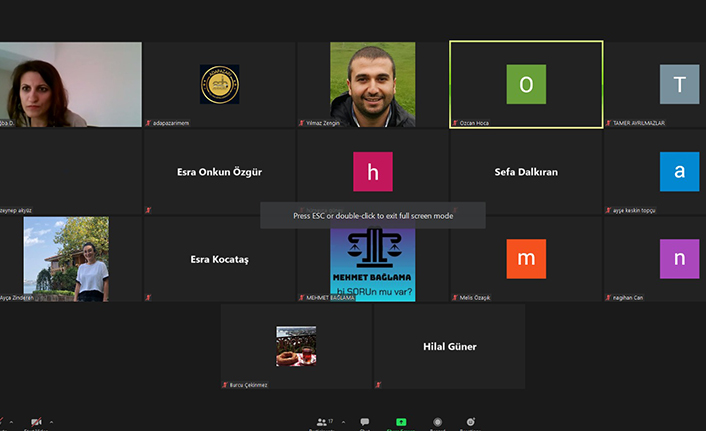
Task: Click the Record icon in toolbar
Action: pos(436,422)
